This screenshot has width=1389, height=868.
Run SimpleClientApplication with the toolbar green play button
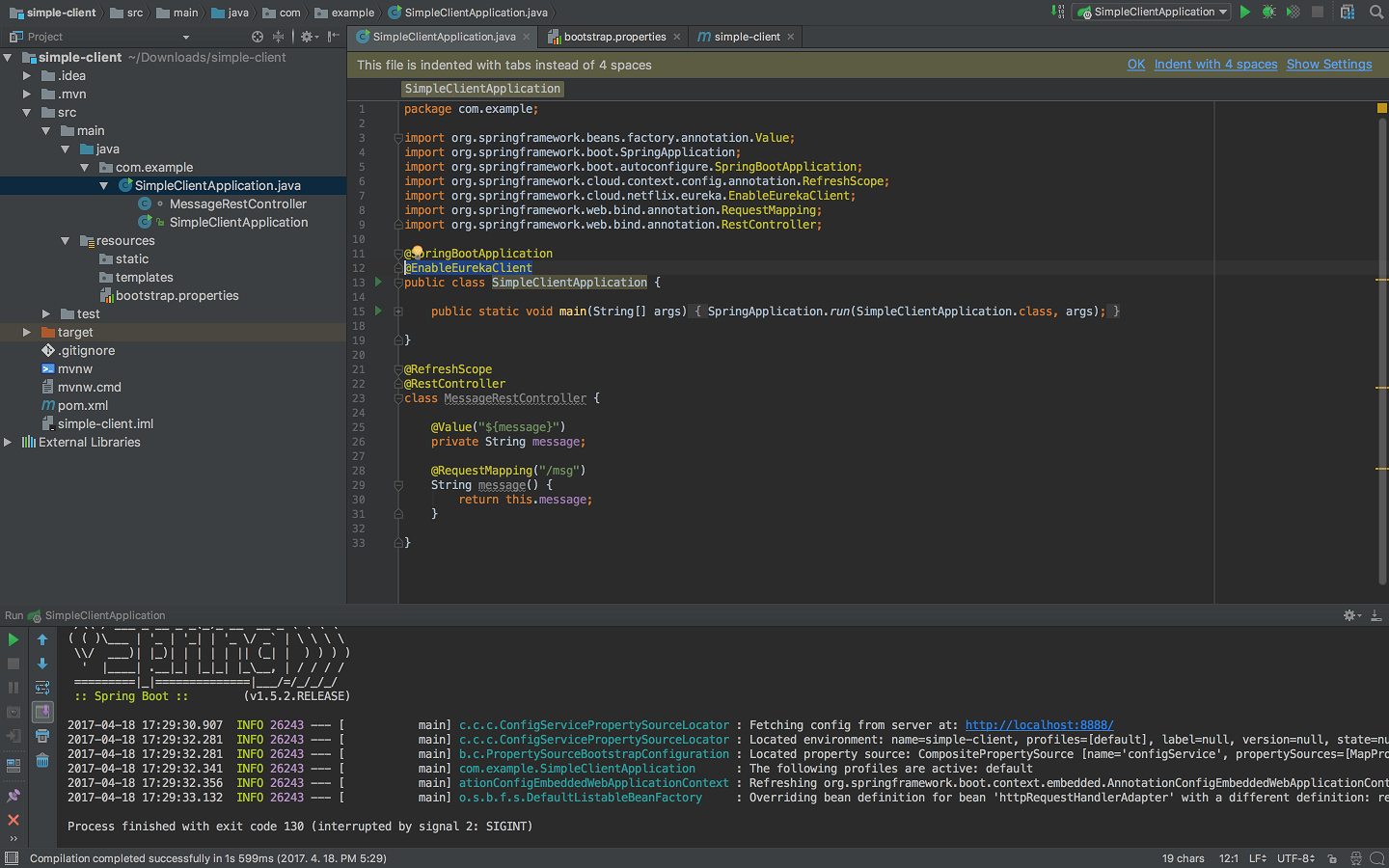pyautogui.click(x=1245, y=12)
